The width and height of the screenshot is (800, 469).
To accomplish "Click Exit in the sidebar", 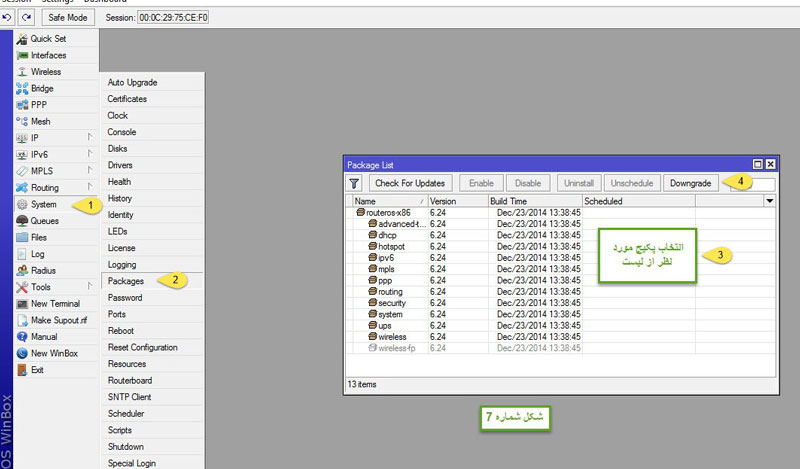I will [x=56, y=370].
